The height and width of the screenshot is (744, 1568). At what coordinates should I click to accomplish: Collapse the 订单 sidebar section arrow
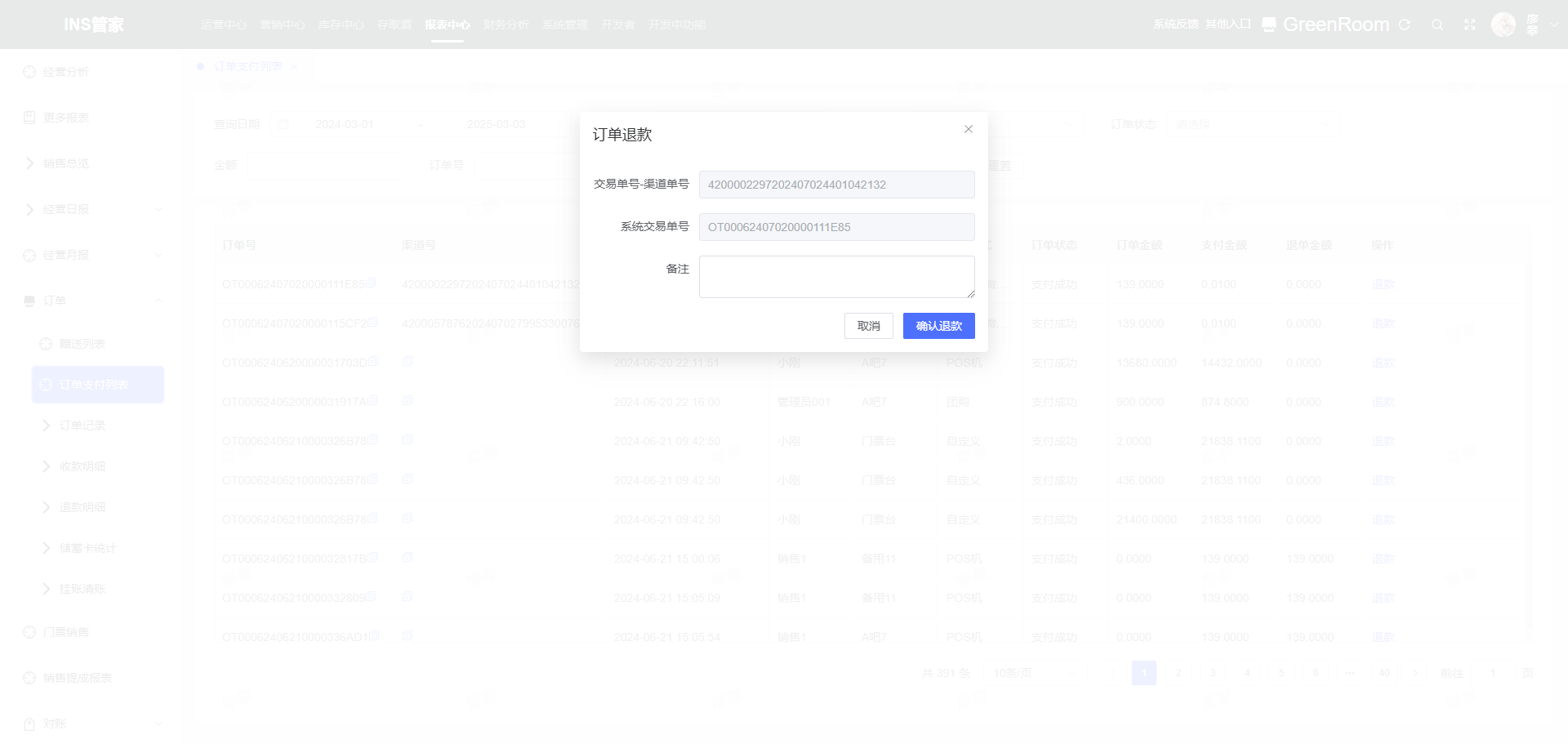coord(158,301)
